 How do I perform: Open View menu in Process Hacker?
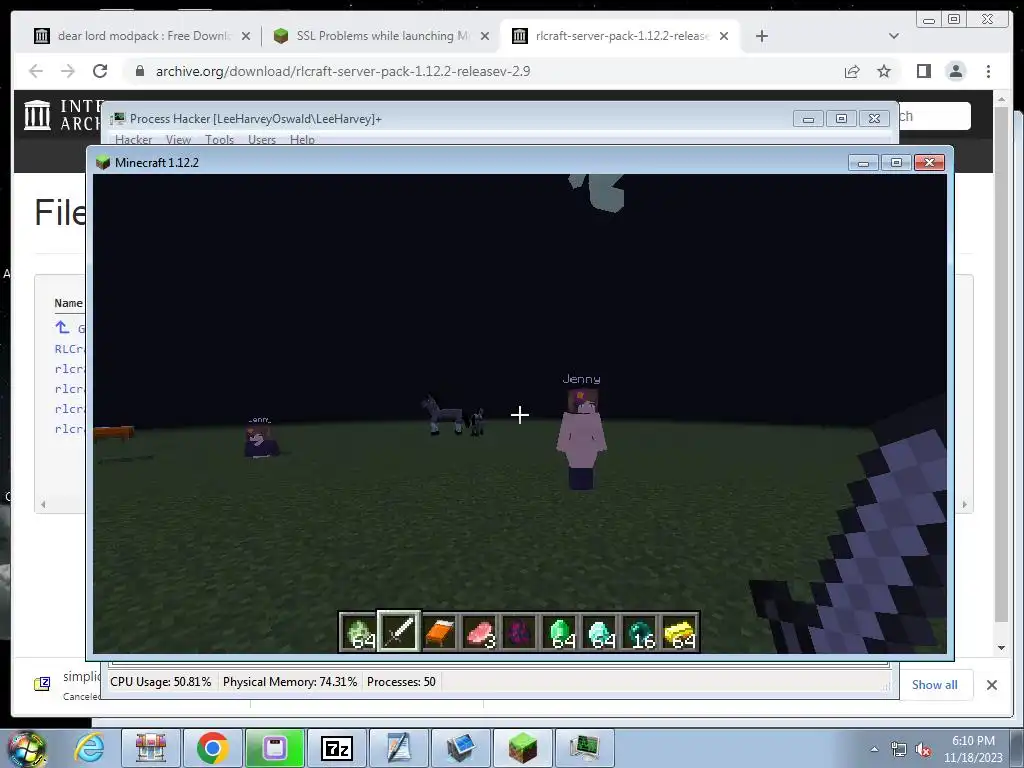(x=178, y=139)
